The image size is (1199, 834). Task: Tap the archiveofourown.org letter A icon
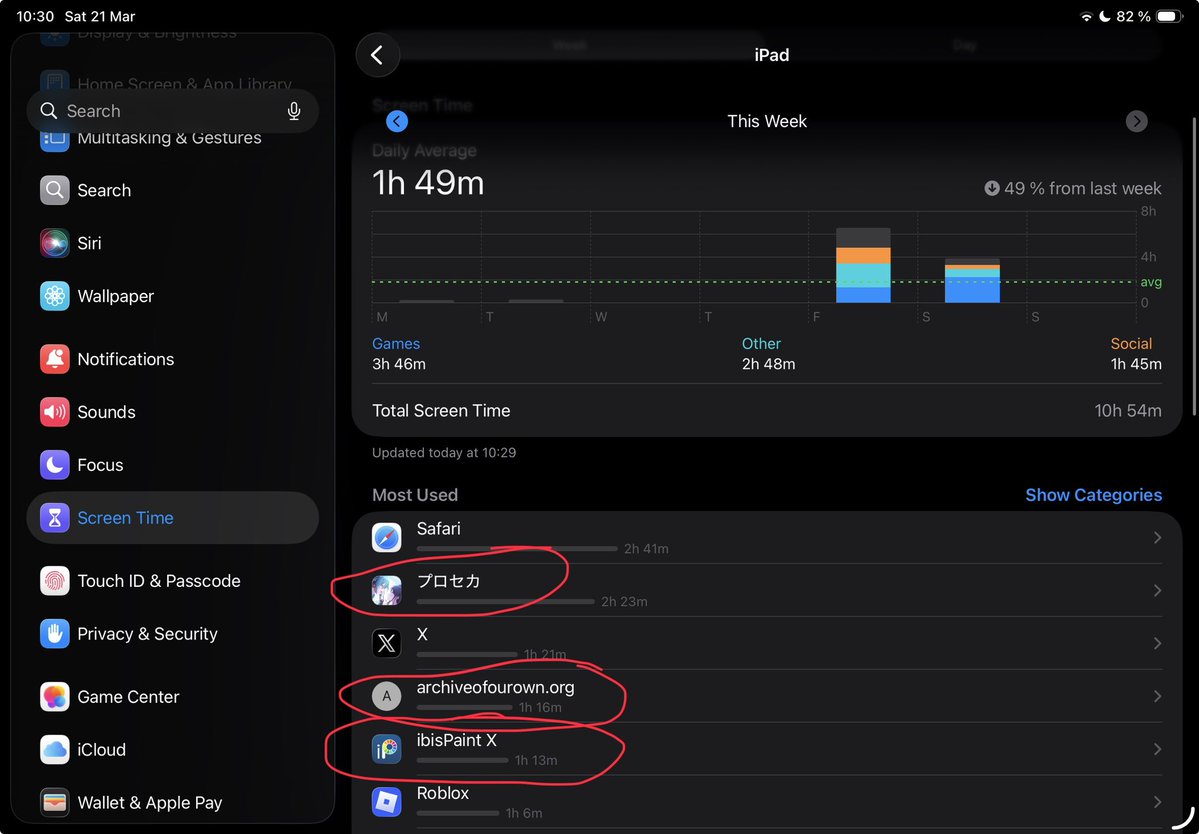[x=386, y=696]
